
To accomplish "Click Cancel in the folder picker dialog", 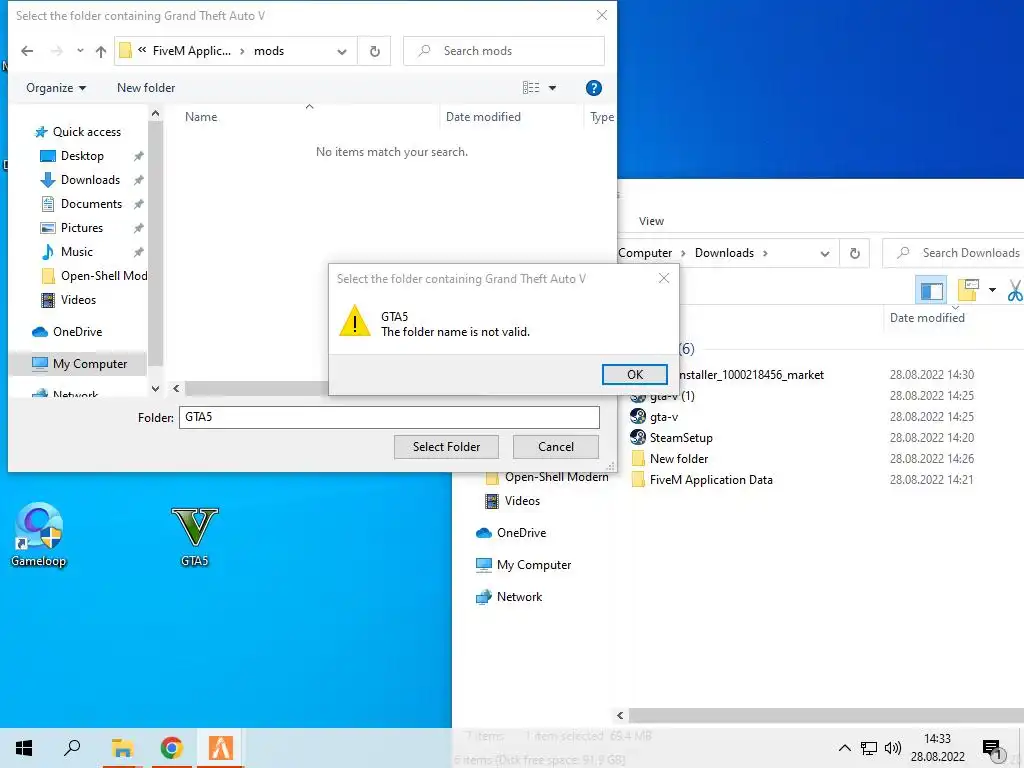I will [x=556, y=447].
